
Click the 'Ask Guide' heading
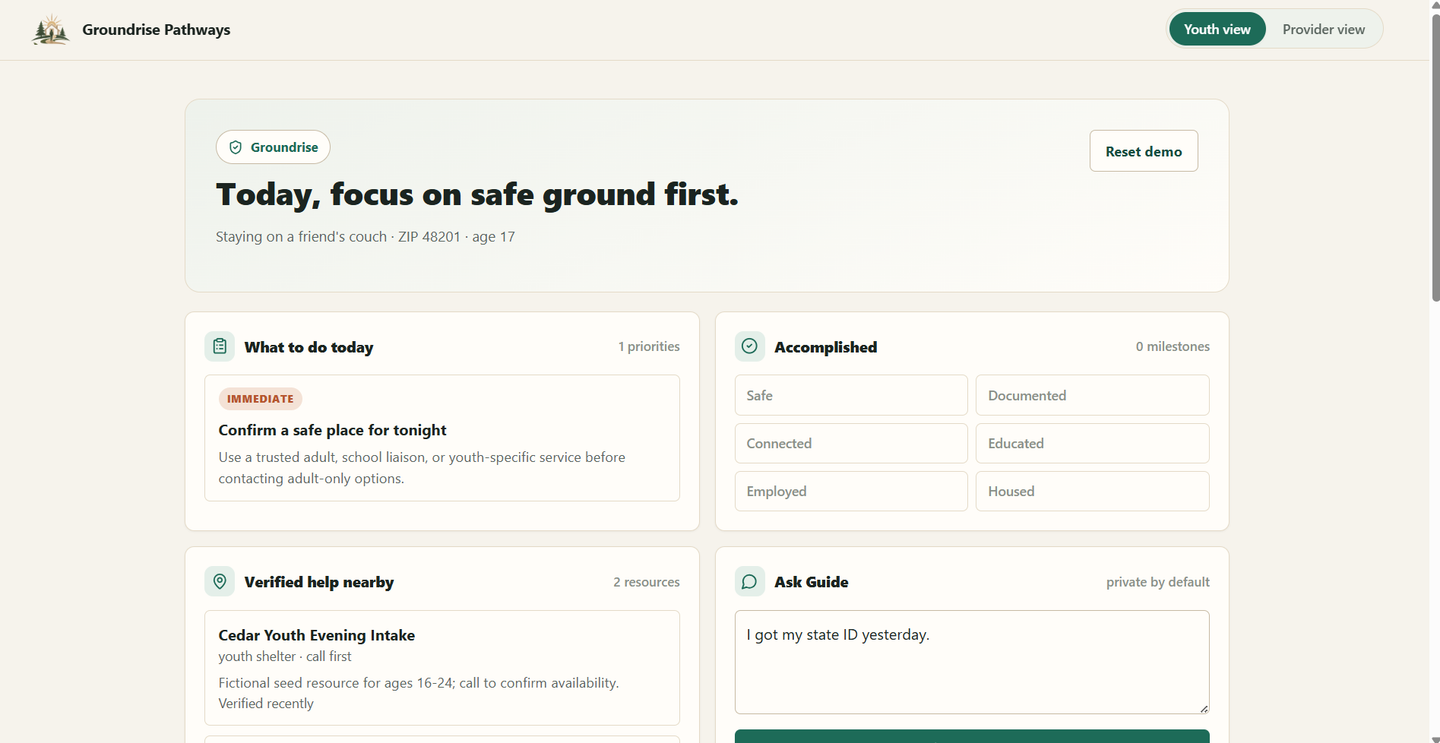click(x=811, y=582)
